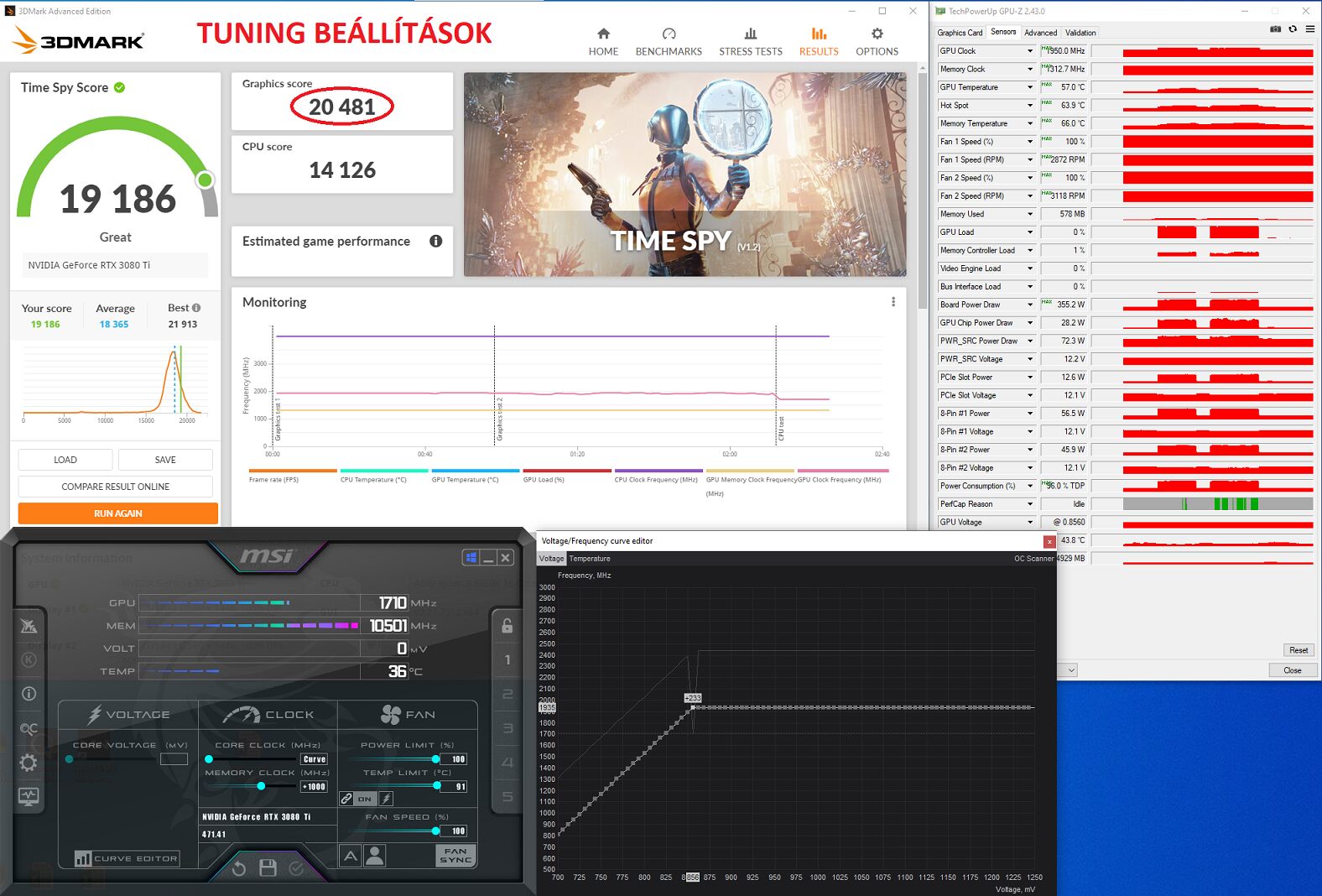Open the GPU-Z hamburger menu
1322x896 pixels.
pos(1309,29)
